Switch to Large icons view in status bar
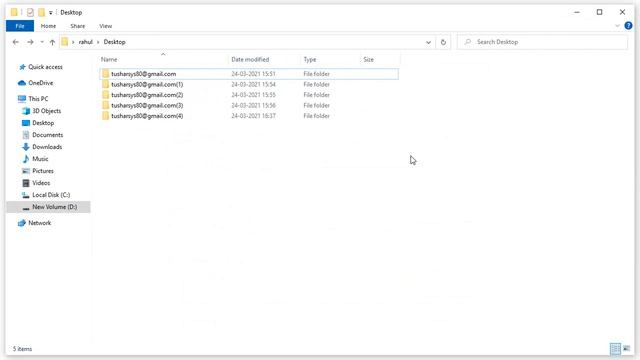This screenshot has width=640, height=360. click(627, 349)
